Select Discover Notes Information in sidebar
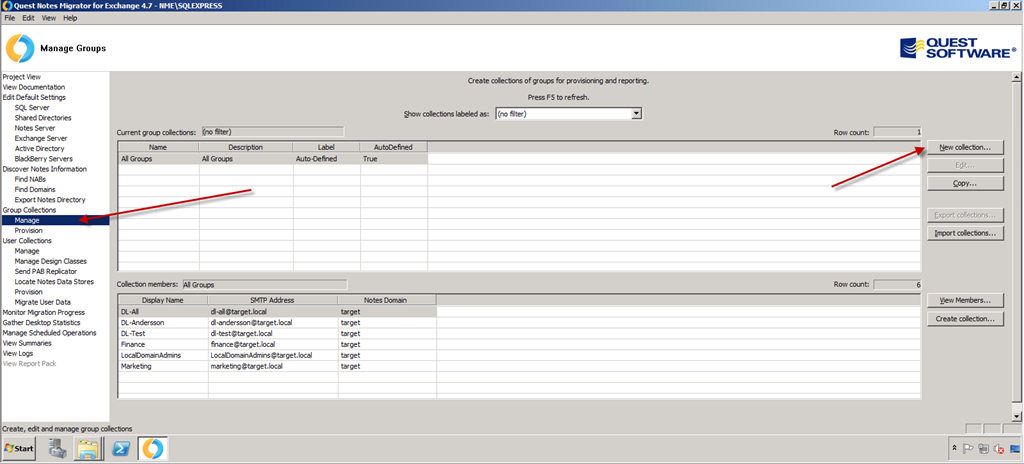1024x464 pixels. click(x=44, y=169)
